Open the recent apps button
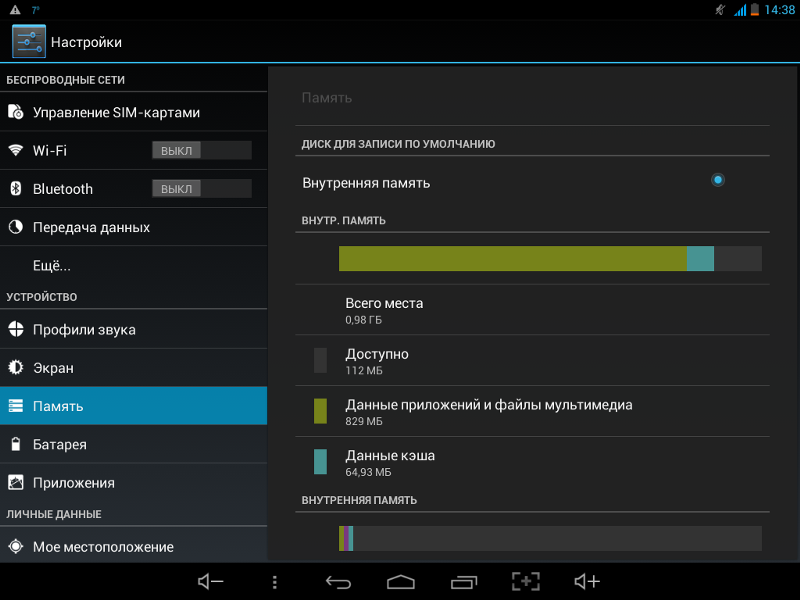Viewport: 800px width, 600px height. pyautogui.click(x=464, y=582)
